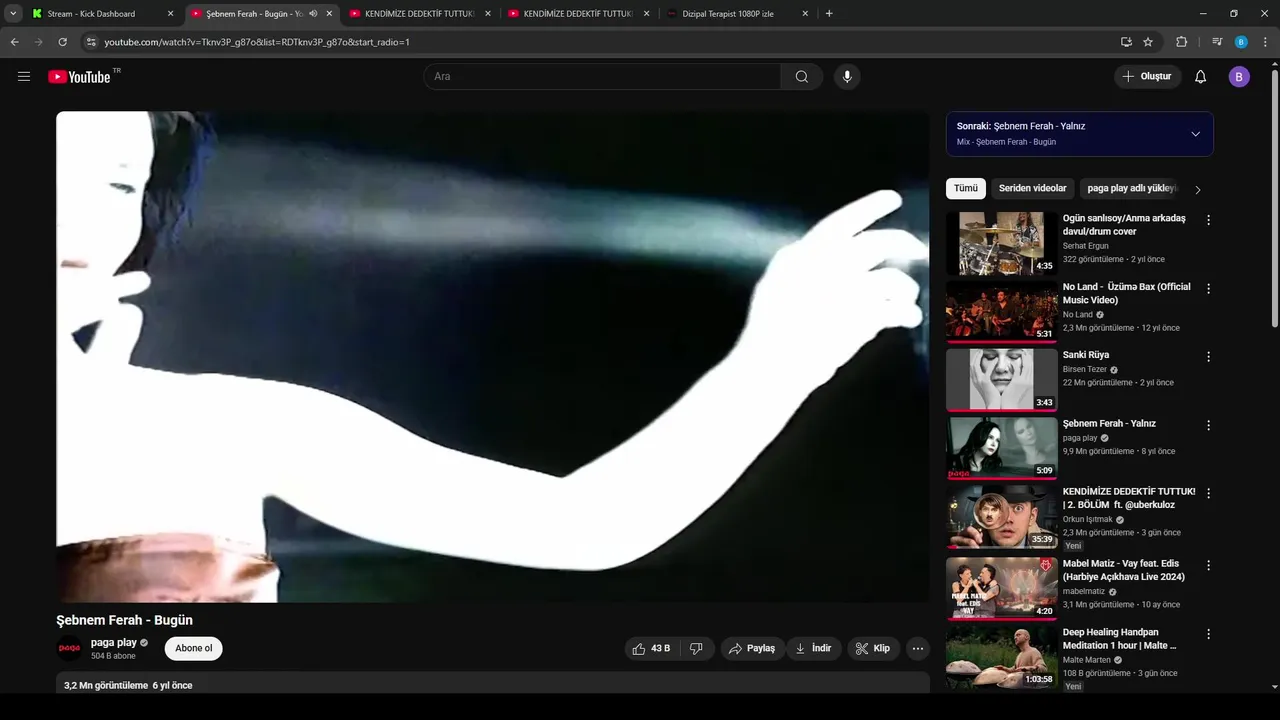Reload the page
Screen dimensions: 1280x720
tap(62, 42)
